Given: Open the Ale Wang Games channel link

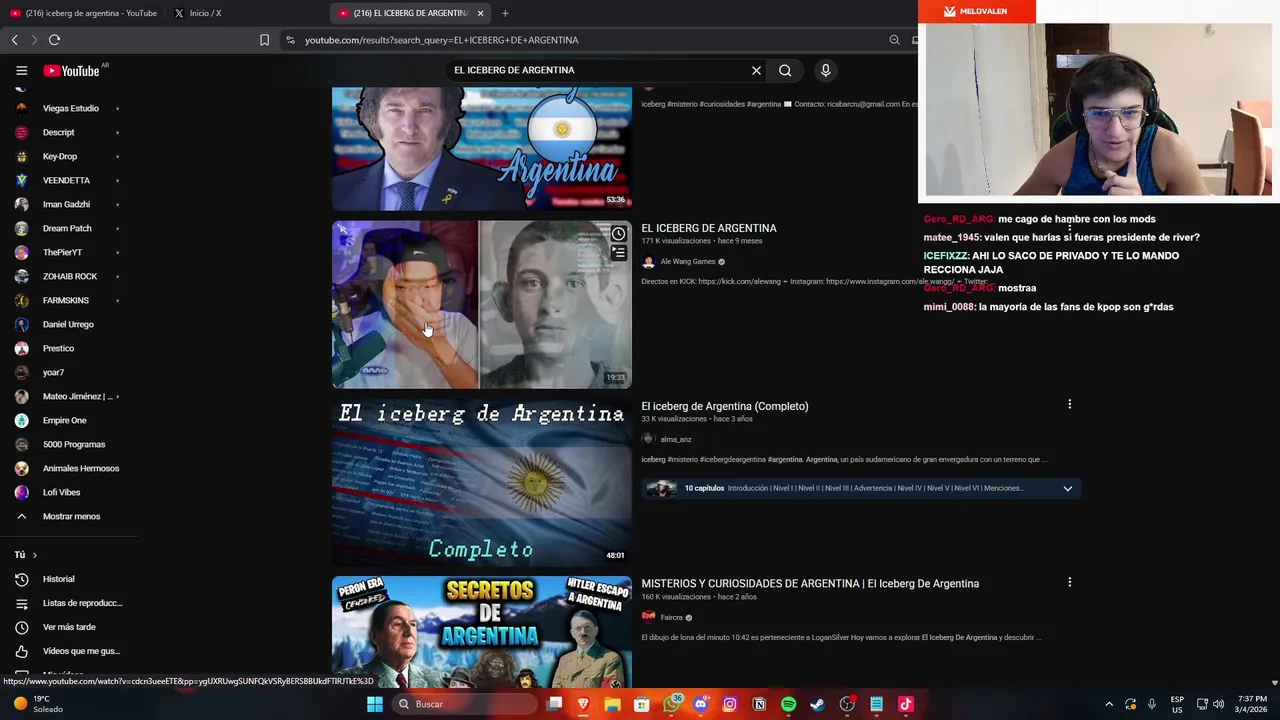Looking at the screenshot, I should tap(688, 262).
